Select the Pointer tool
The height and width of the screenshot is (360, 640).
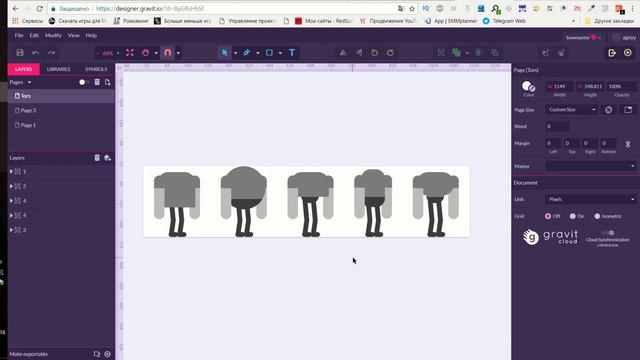[x=224, y=53]
